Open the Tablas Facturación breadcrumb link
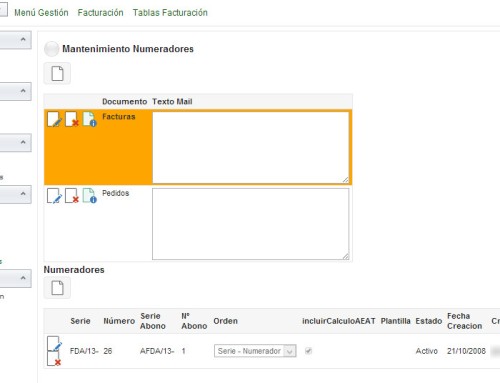The image size is (500, 383). coord(170,13)
